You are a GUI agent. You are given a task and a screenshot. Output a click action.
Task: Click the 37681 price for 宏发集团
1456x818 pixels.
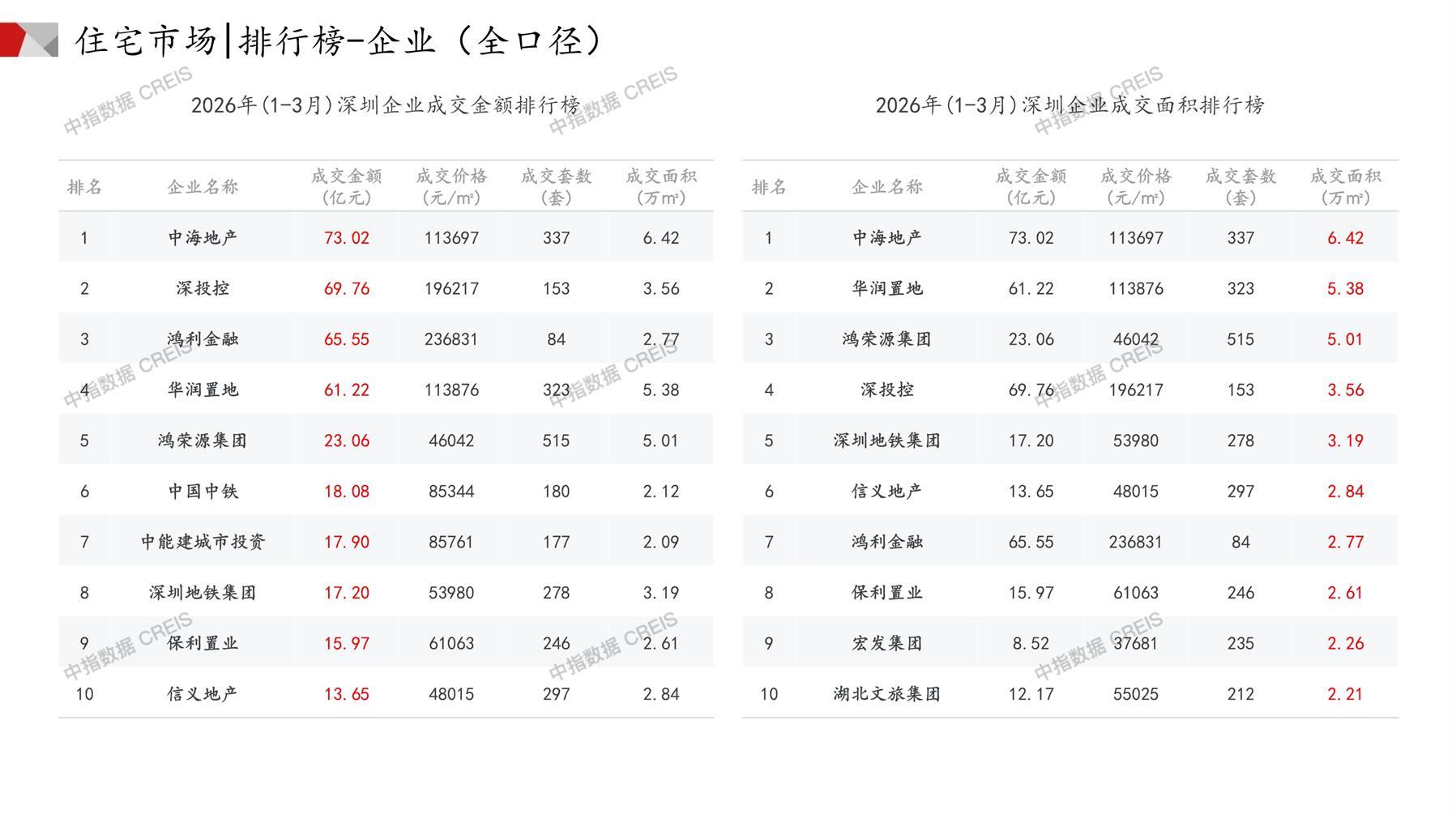click(x=1135, y=643)
